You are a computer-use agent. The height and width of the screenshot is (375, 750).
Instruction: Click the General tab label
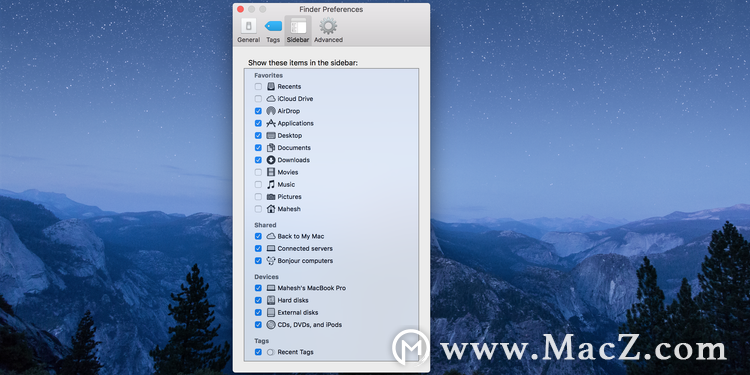click(x=248, y=40)
